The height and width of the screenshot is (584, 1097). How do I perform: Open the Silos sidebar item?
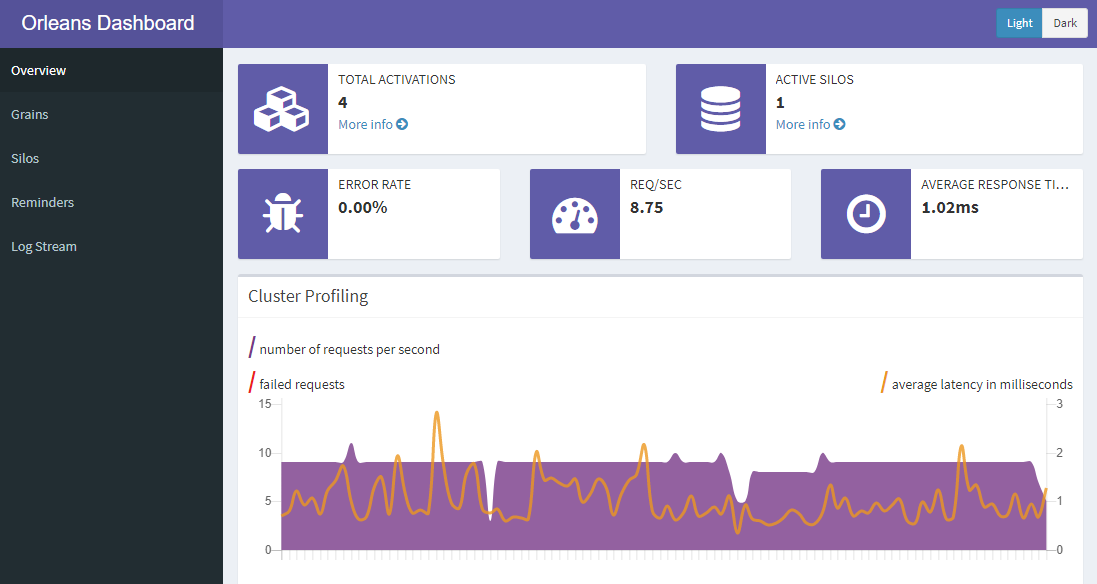[25, 159]
